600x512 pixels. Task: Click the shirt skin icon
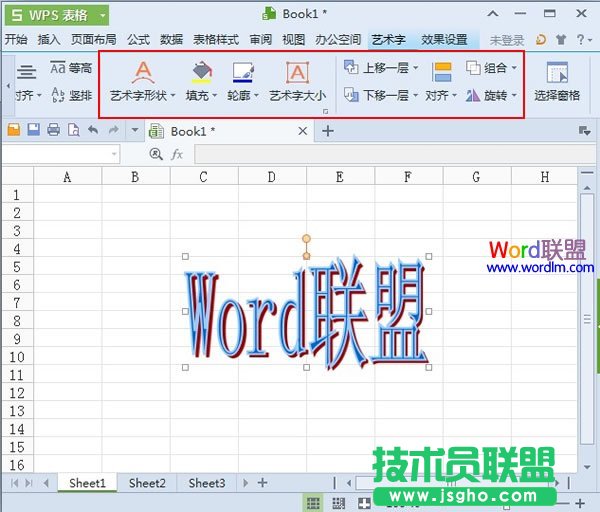pyautogui.click(x=561, y=39)
